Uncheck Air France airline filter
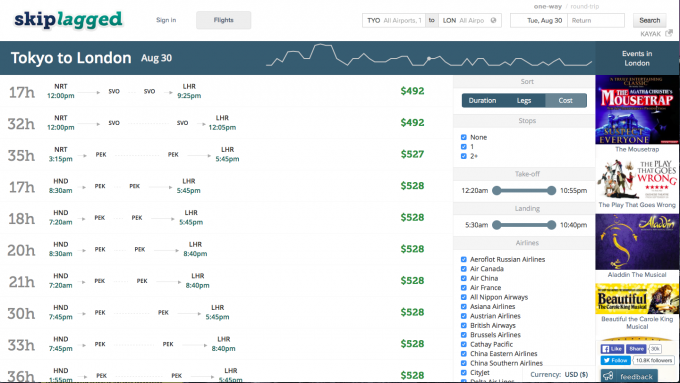This screenshot has height=383, width=680. (x=464, y=288)
